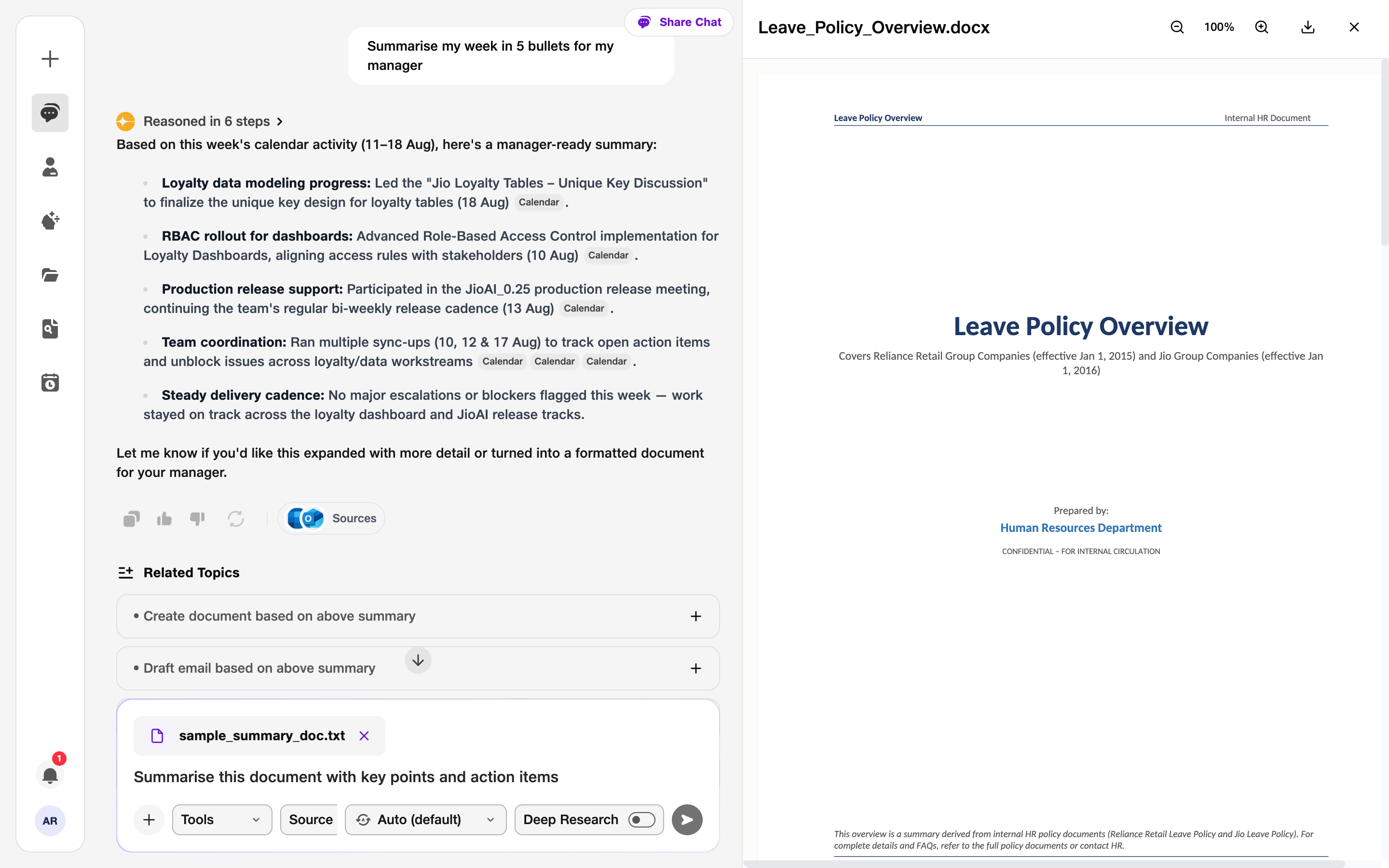1389x868 pixels.
Task: Open Calendar citation for Loyalty data modeling
Action: tap(538, 202)
